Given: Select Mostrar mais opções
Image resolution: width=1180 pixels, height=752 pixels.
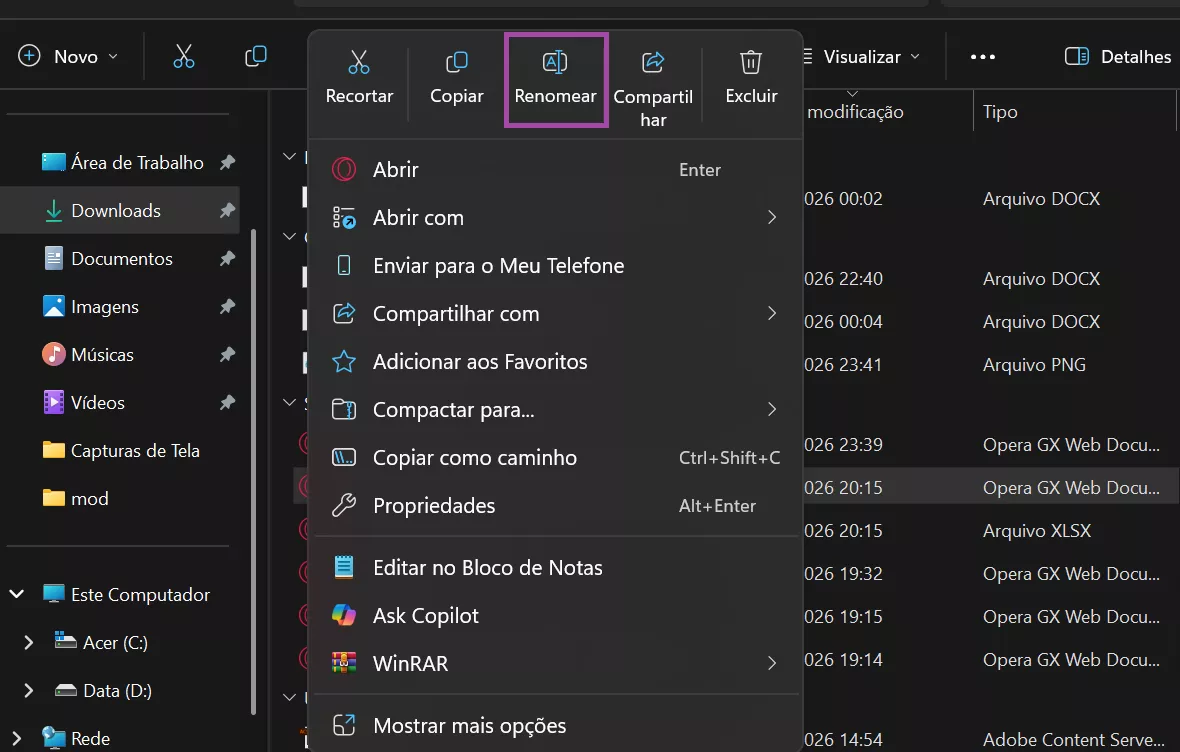Looking at the screenshot, I should point(470,725).
